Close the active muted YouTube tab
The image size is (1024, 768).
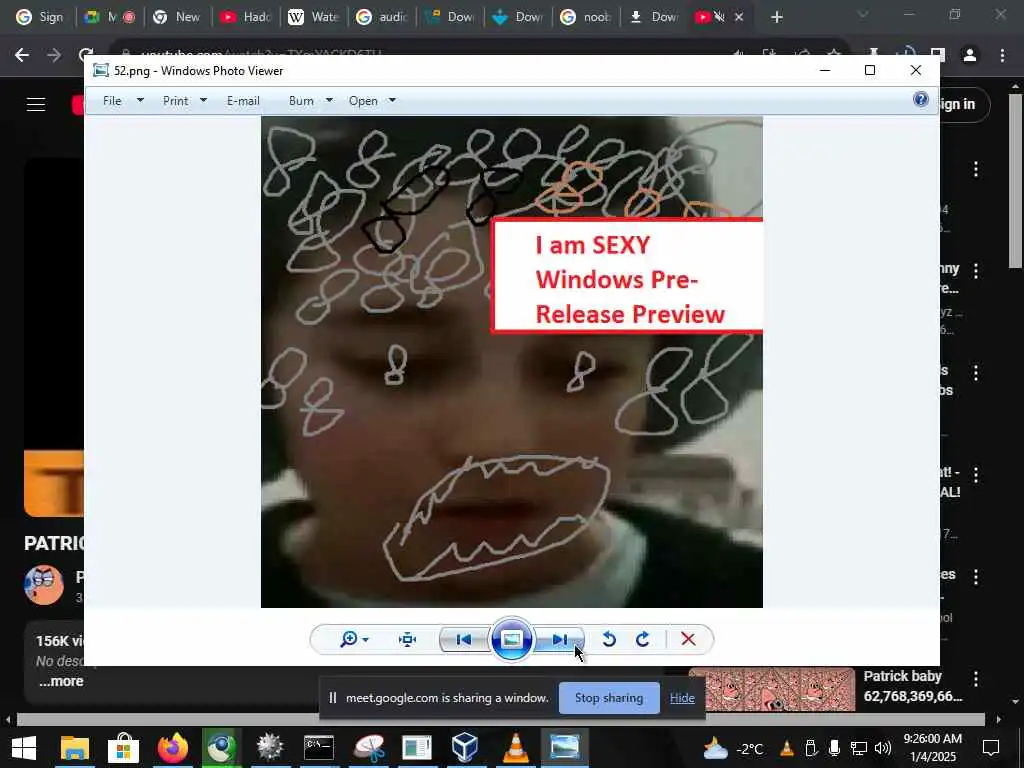[739, 17]
